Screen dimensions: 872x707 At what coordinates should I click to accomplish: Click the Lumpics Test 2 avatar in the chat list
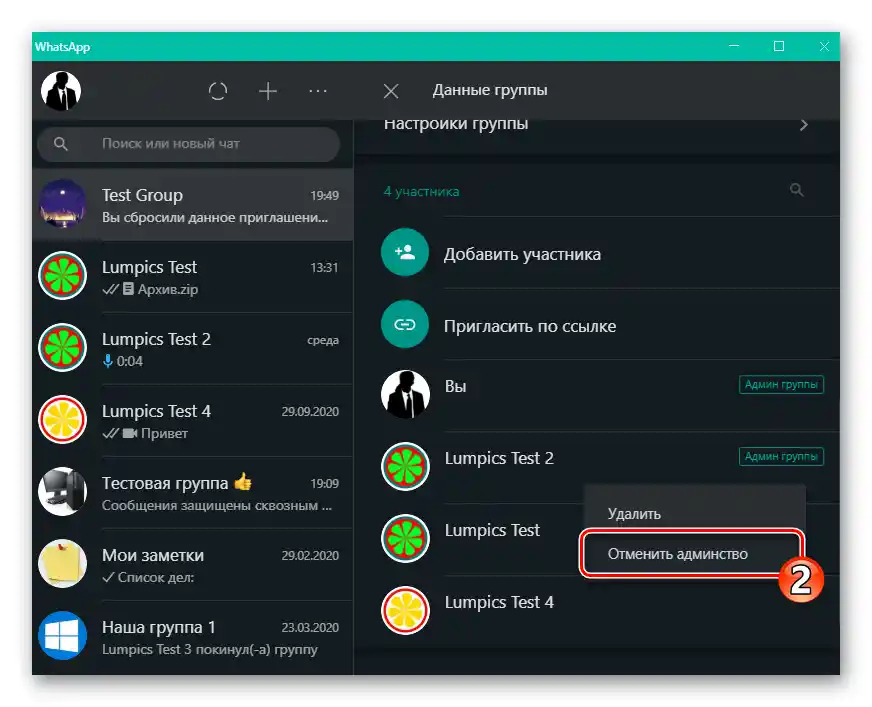pyautogui.click(x=62, y=348)
